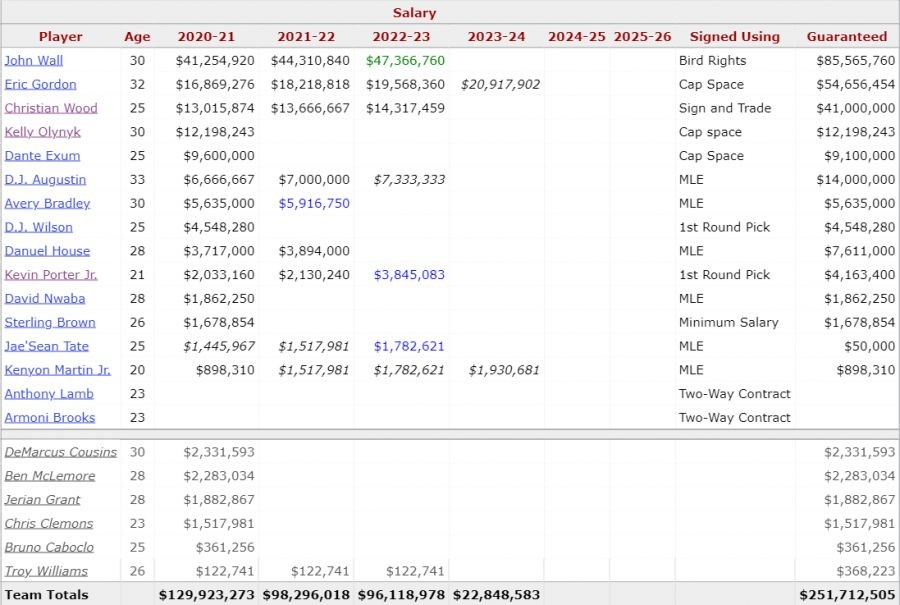Open Armoni Brooks player page
The image size is (900, 605).
pyautogui.click(x=50, y=418)
